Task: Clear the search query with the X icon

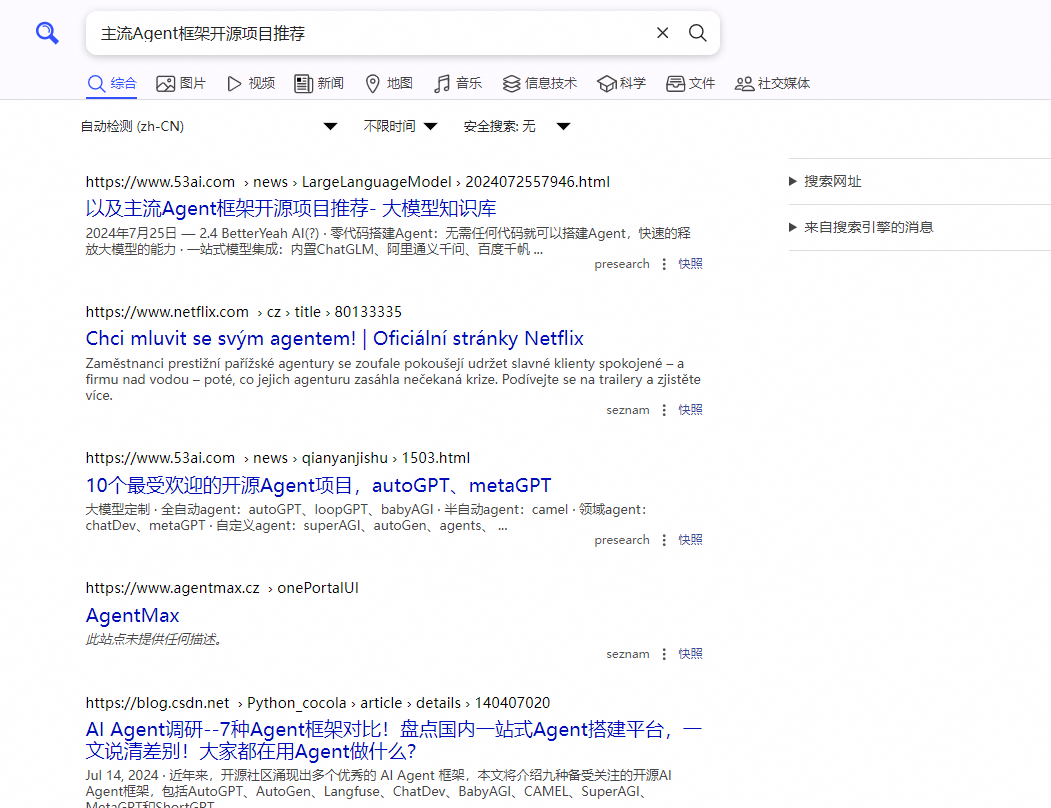Action: click(662, 33)
